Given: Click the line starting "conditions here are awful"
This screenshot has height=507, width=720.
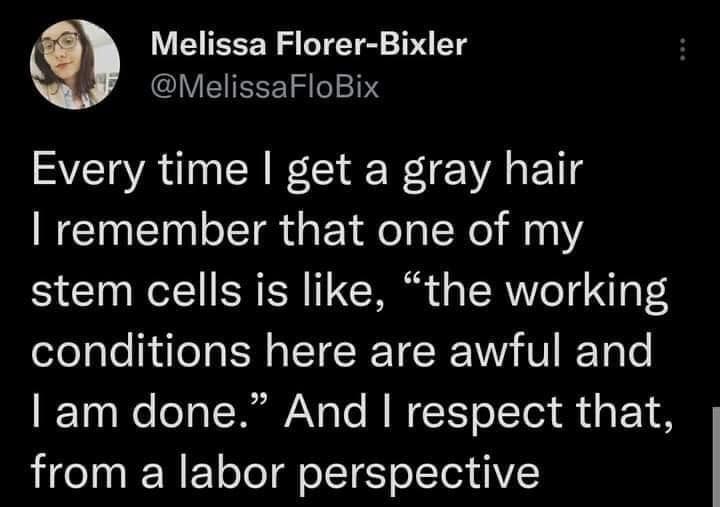Looking at the screenshot, I should tap(342, 353).
